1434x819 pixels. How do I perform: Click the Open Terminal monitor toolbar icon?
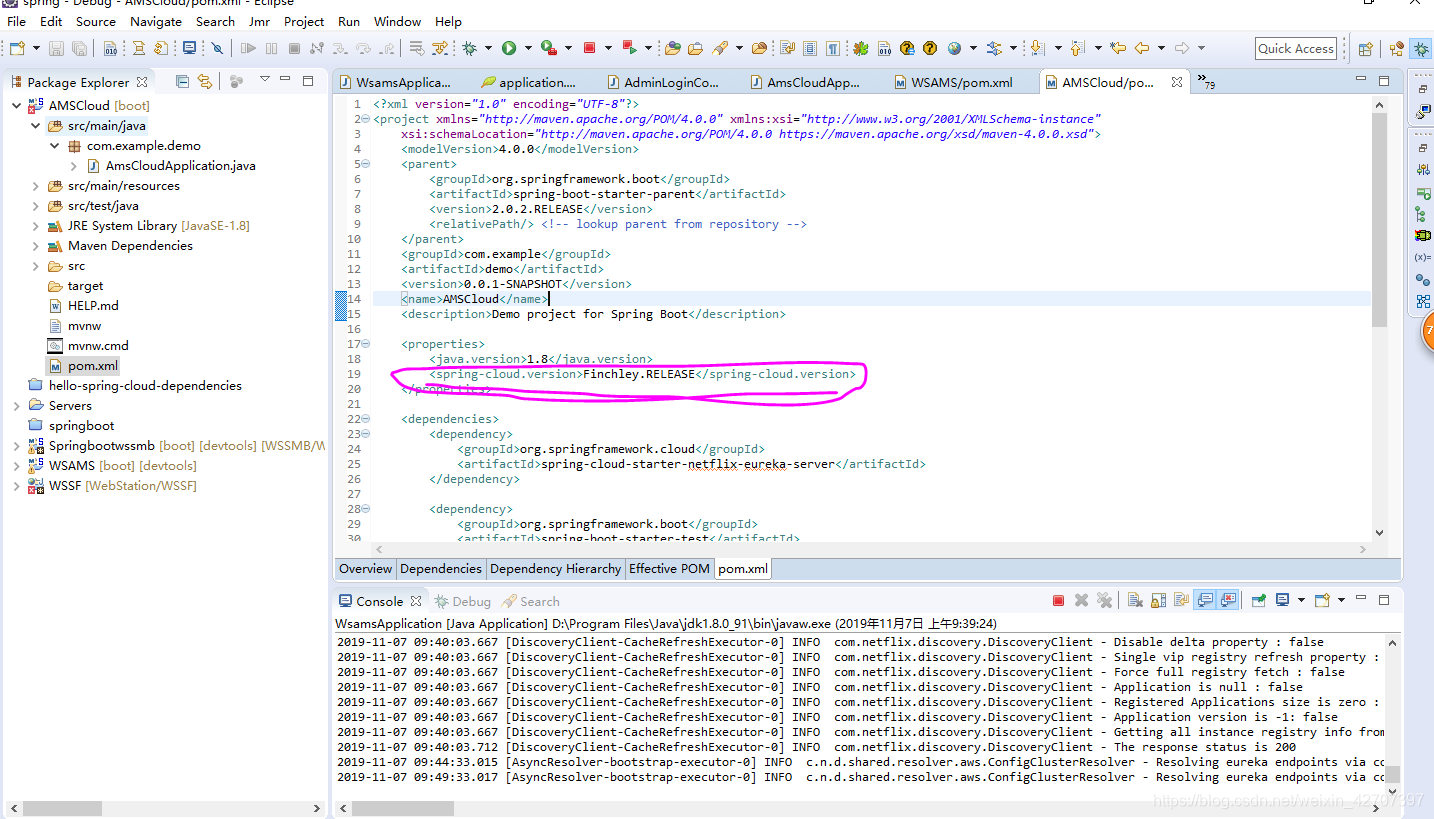coord(189,48)
